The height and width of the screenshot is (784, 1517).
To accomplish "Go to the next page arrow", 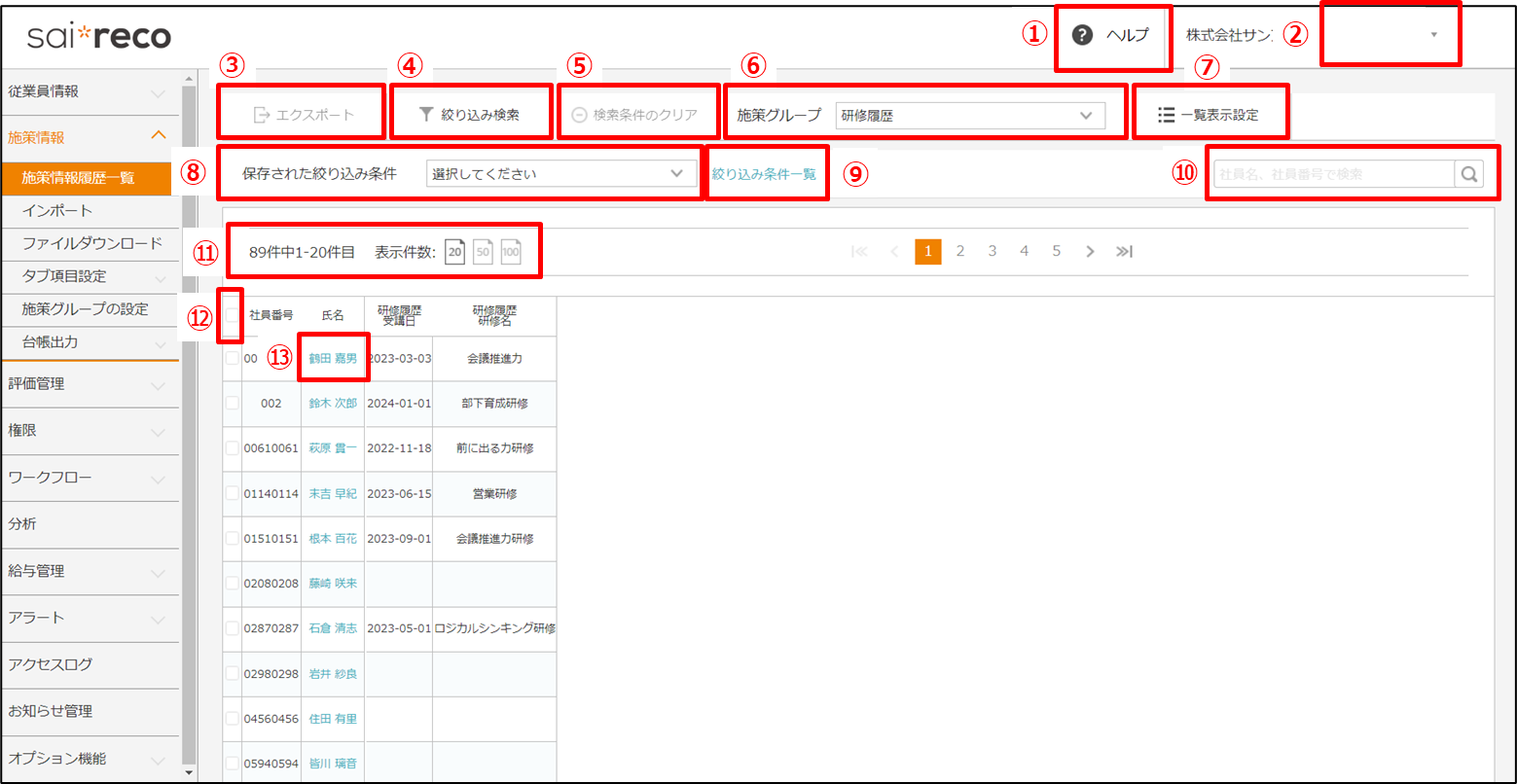I will click(1090, 252).
